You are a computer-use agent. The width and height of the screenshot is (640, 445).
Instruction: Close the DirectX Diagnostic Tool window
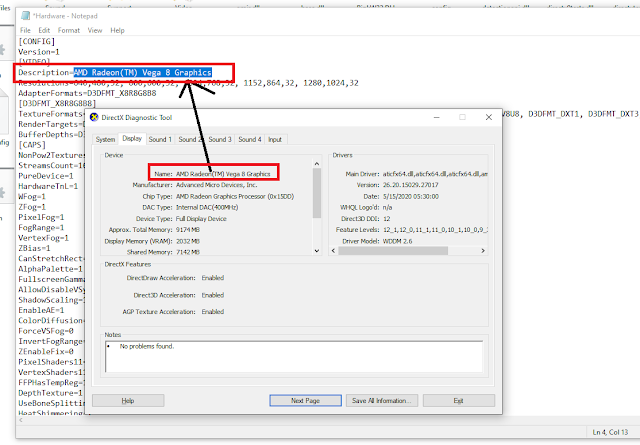pos(489,117)
